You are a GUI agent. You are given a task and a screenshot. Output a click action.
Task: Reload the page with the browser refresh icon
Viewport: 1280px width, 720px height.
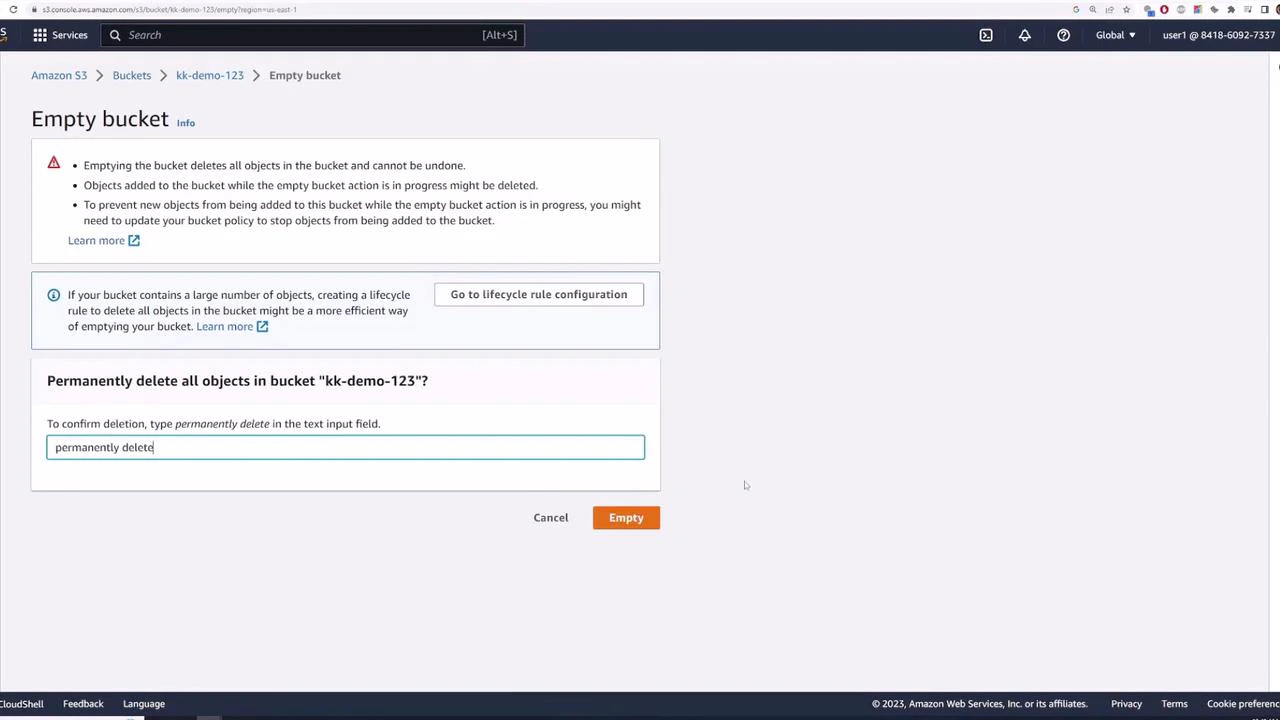point(13,9)
